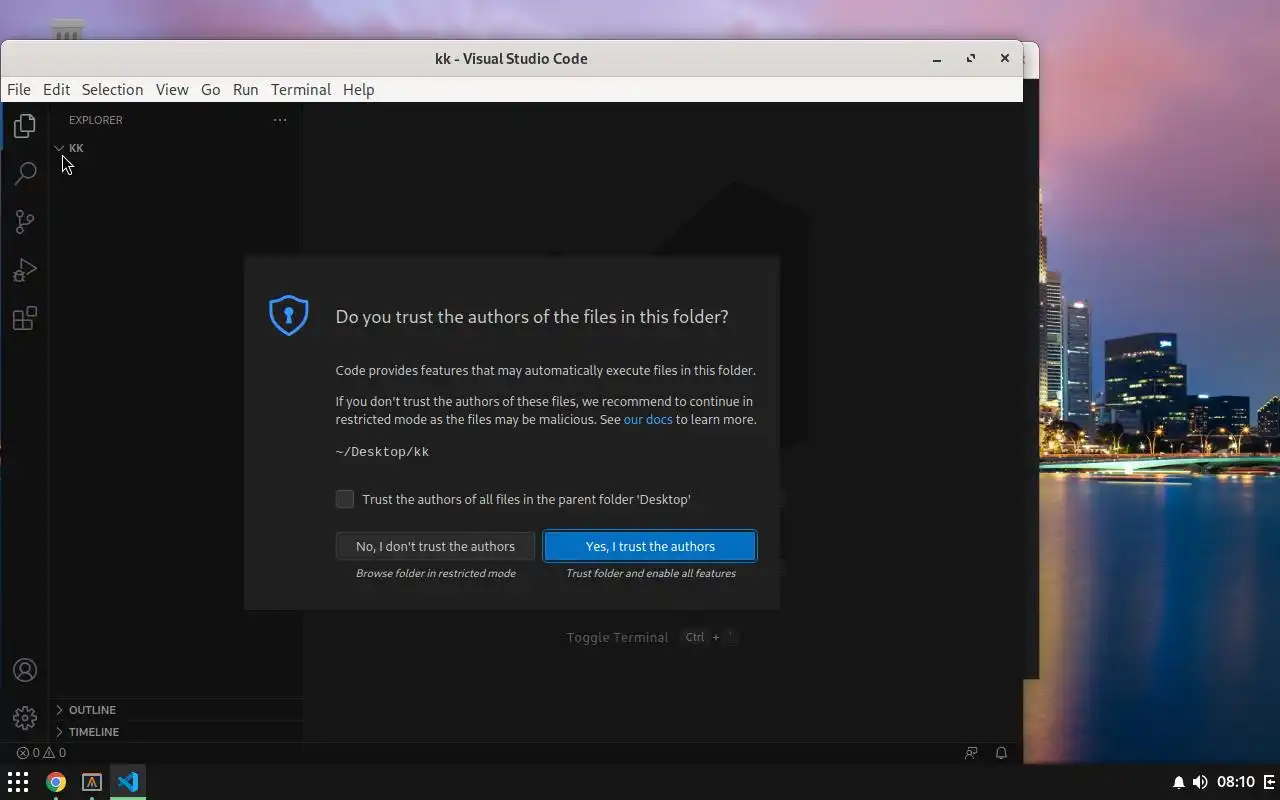Click the volume speaker icon in tray
Screen dimensions: 1280x800
(1200, 782)
